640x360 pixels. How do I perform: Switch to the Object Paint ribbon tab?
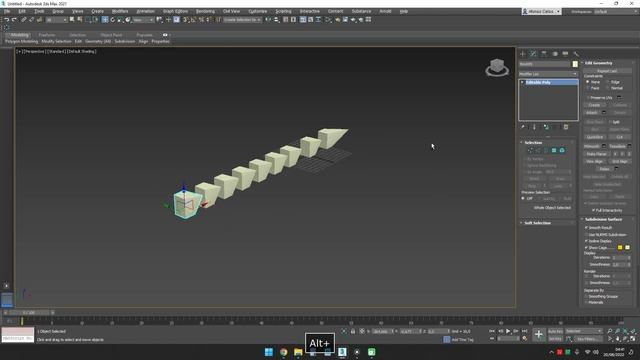click(111, 35)
